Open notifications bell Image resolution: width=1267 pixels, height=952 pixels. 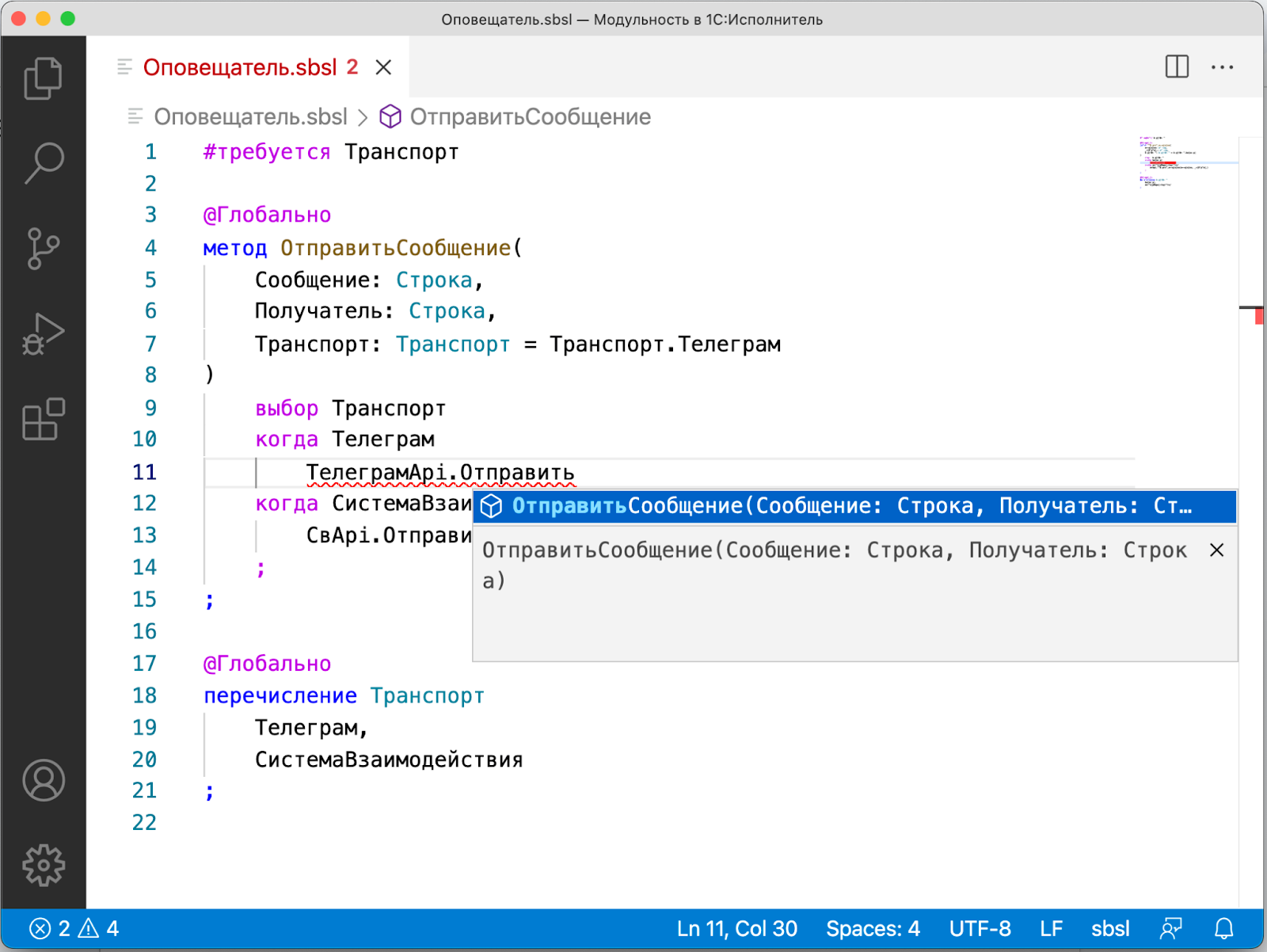click(x=1223, y=928)
